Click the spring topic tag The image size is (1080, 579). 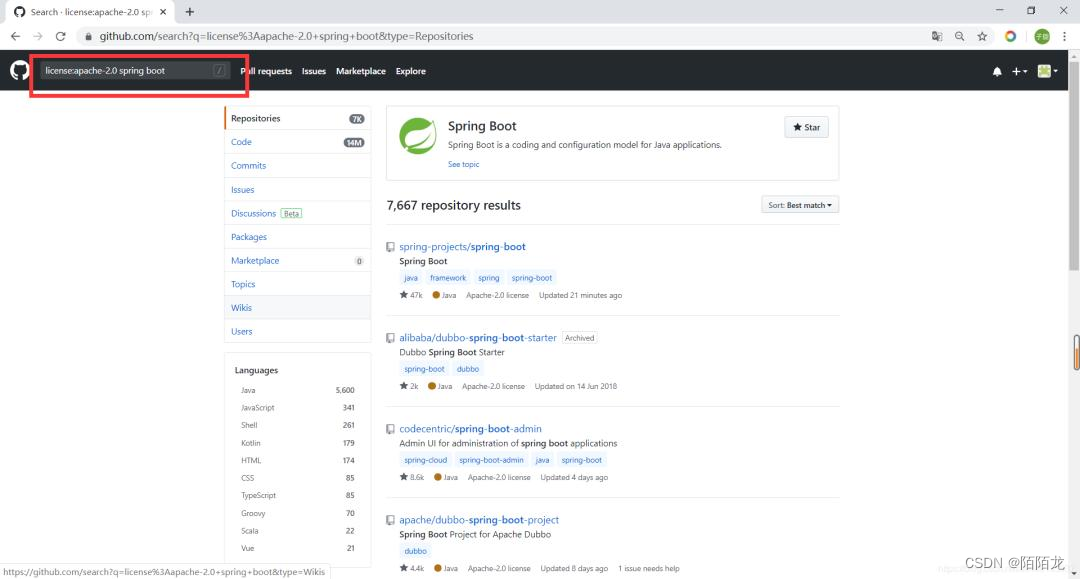click(488, 278)
